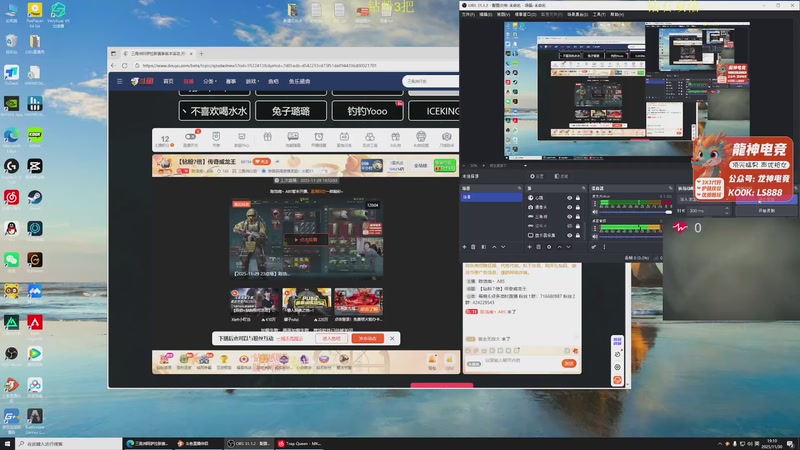The image size is (800, 450).
Task: Open 鱼乐盛典 in Douyu navigation
Action: point(299,81)
